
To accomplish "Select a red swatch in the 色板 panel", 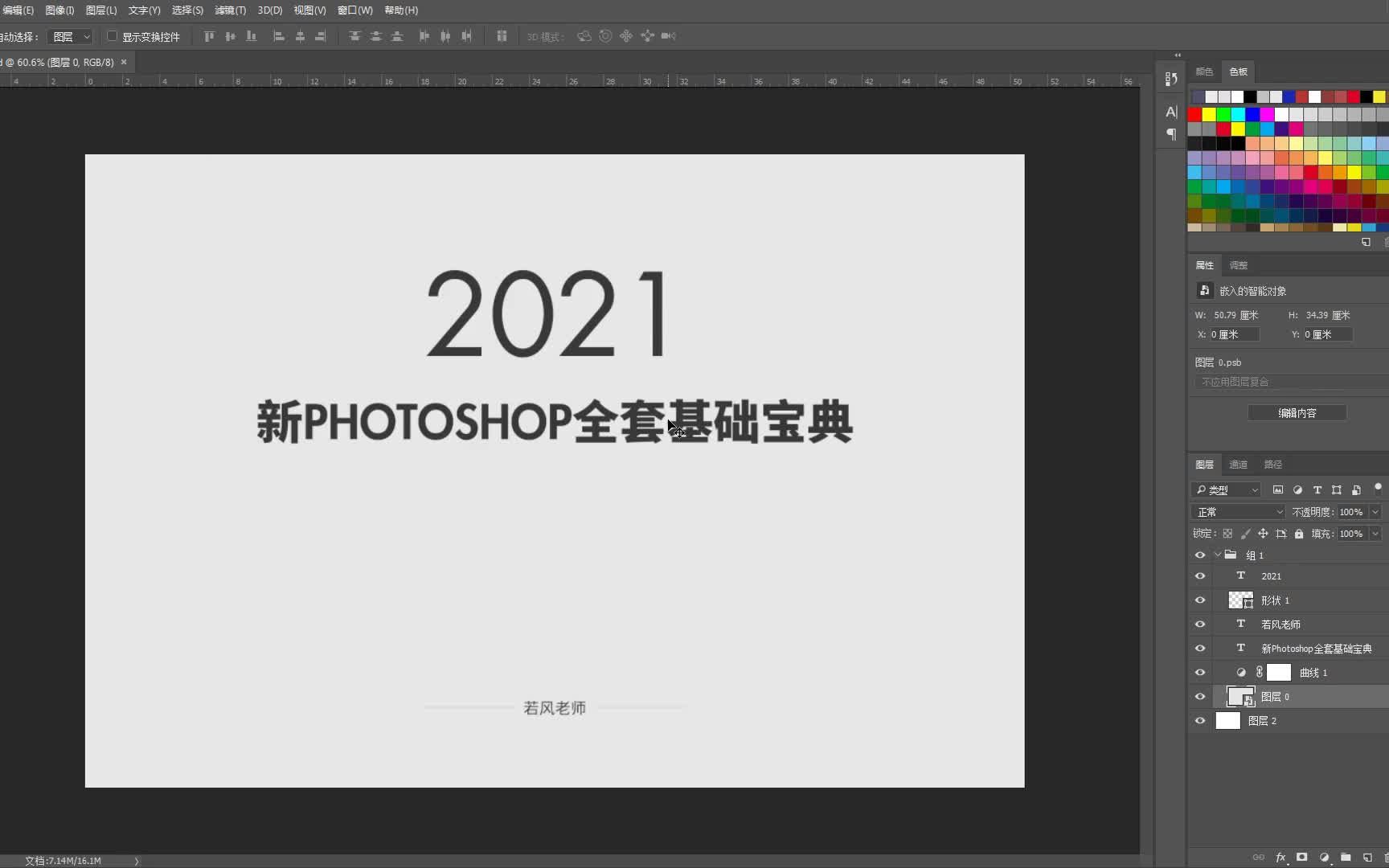I will click(x=1195, y=114).
